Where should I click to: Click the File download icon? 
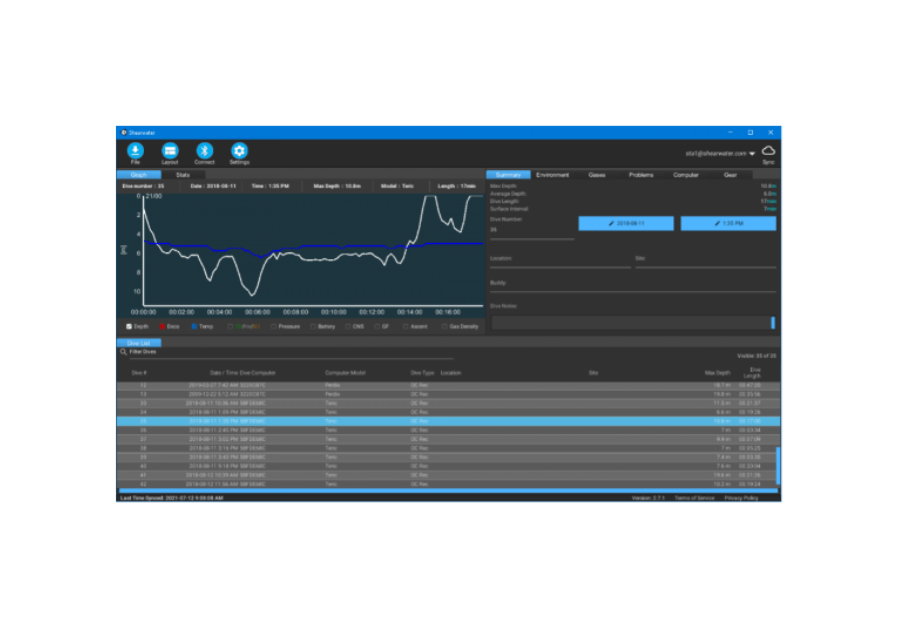tap(135, 150)
